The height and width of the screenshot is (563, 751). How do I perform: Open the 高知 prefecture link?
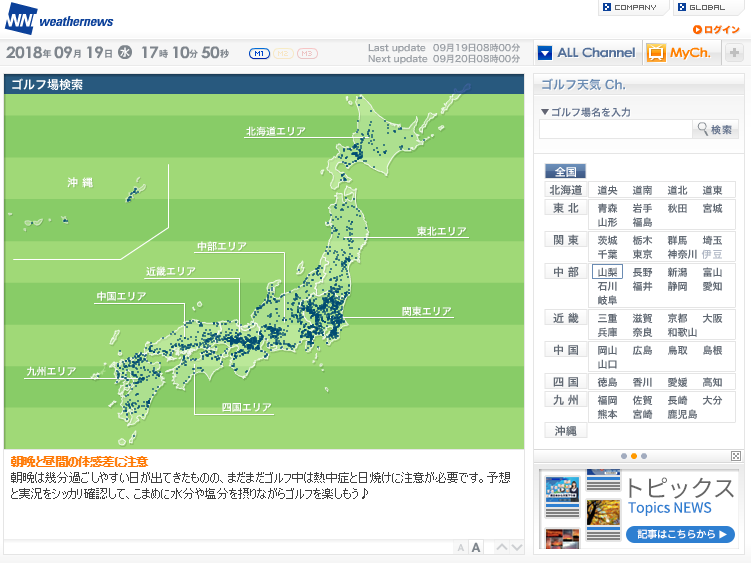[x=712, y=382]
